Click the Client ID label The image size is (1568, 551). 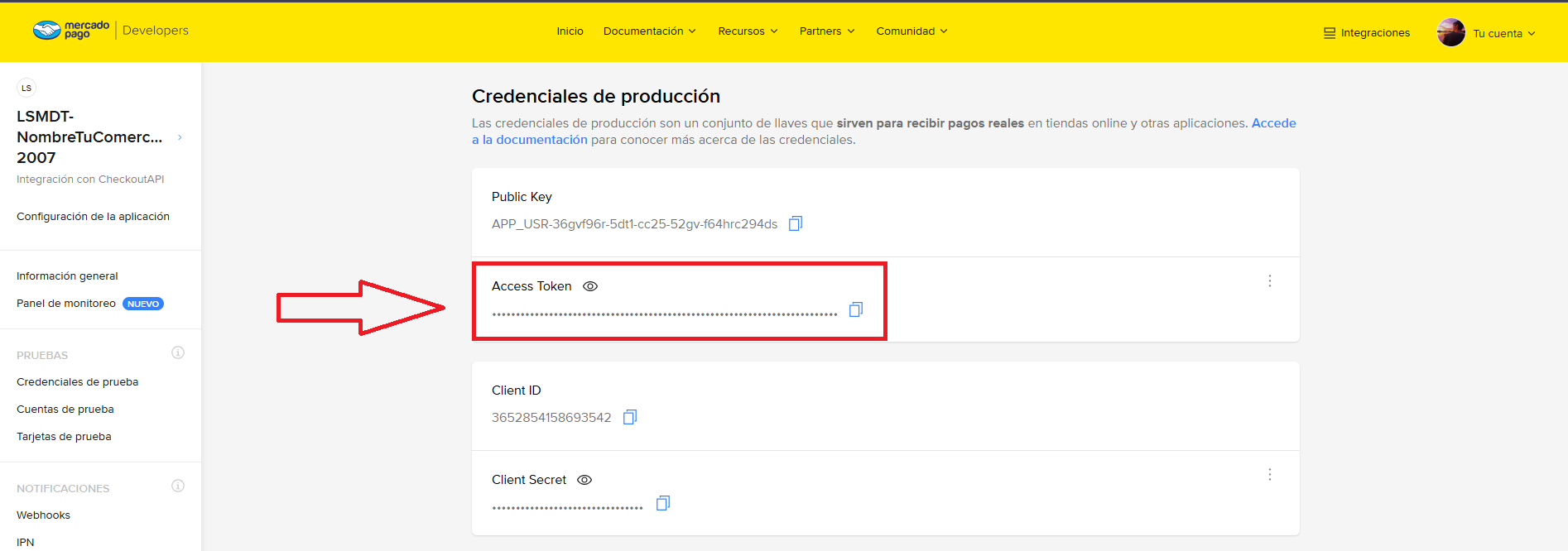pos(516,390)
